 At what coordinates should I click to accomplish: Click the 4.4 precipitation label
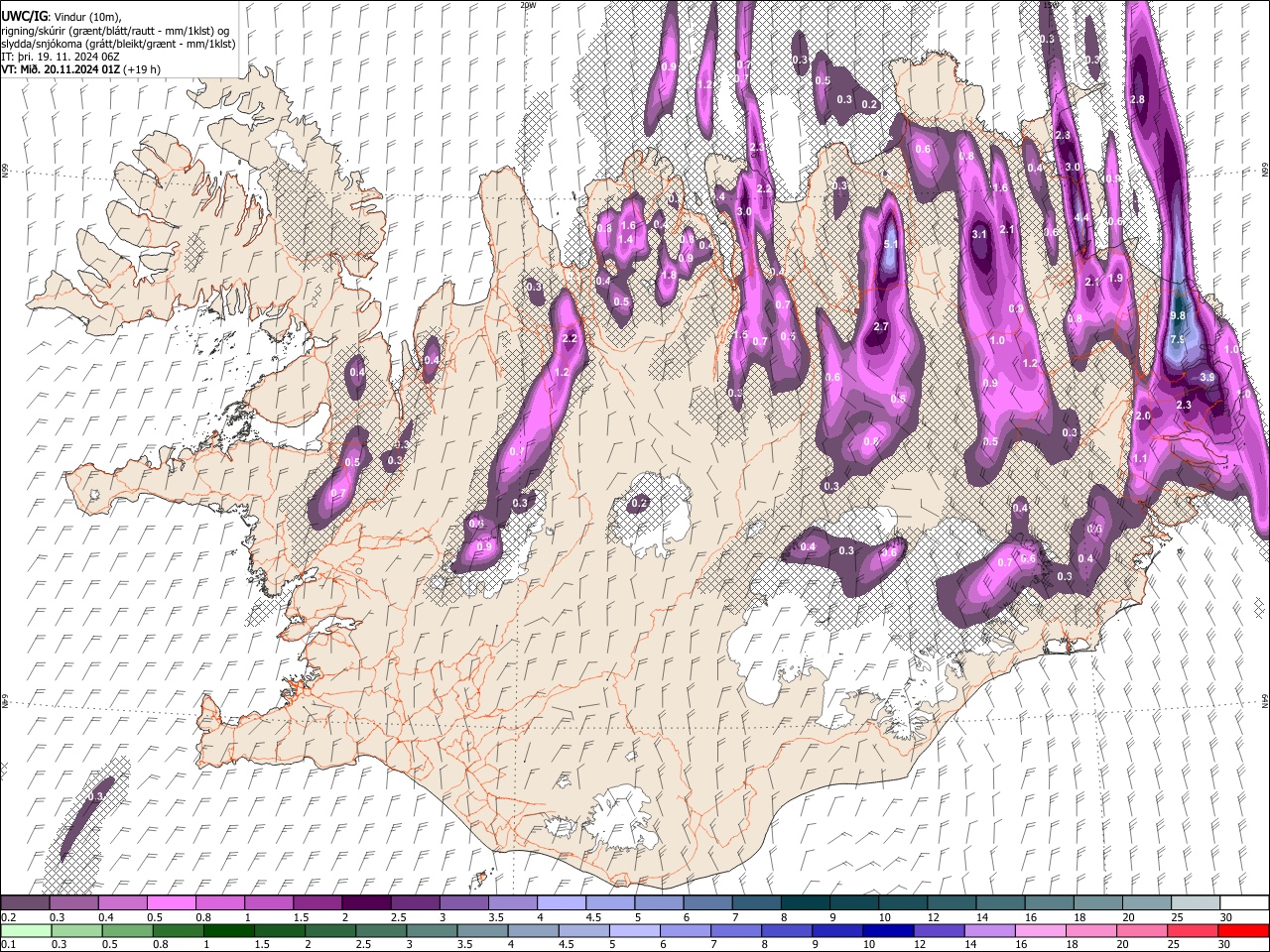tap(1082, 218)
